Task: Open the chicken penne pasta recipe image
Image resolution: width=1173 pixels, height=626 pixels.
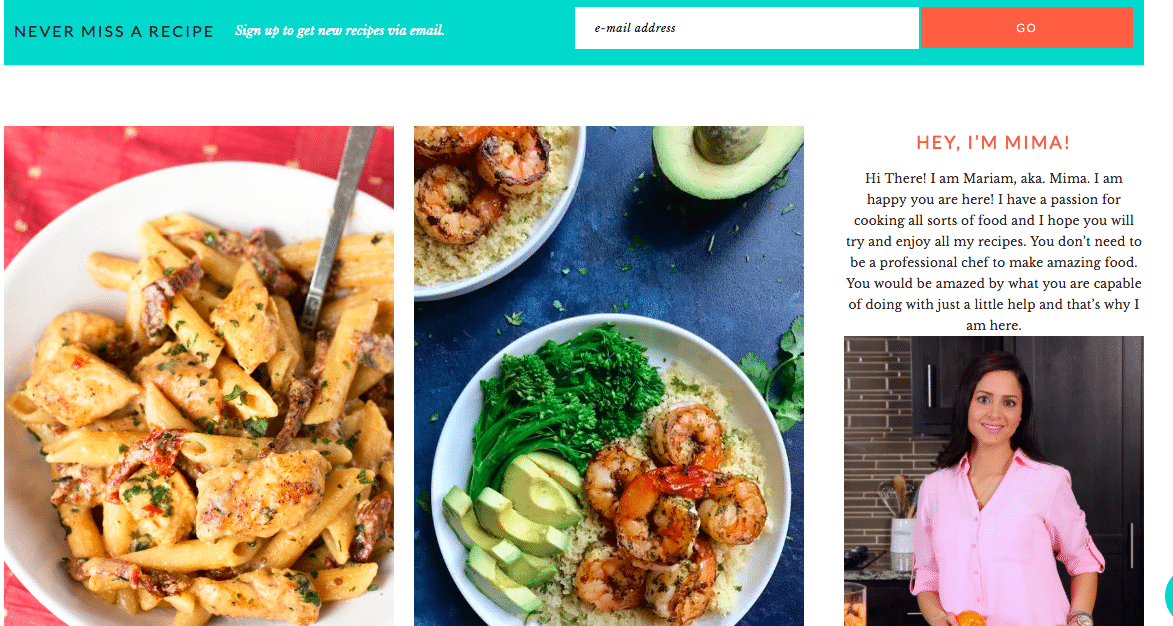Action: click(x=199, y=375)
